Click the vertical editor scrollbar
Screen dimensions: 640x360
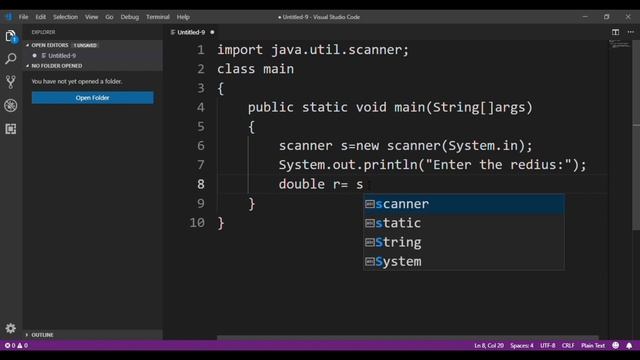click(x=636, y=135)
